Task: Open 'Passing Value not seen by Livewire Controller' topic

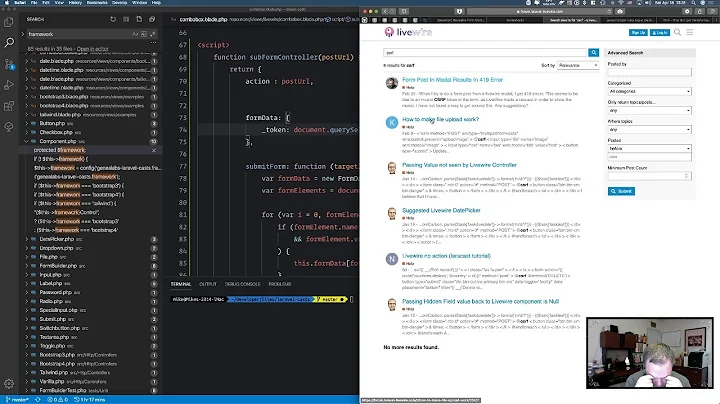Action: pos(459,165)
